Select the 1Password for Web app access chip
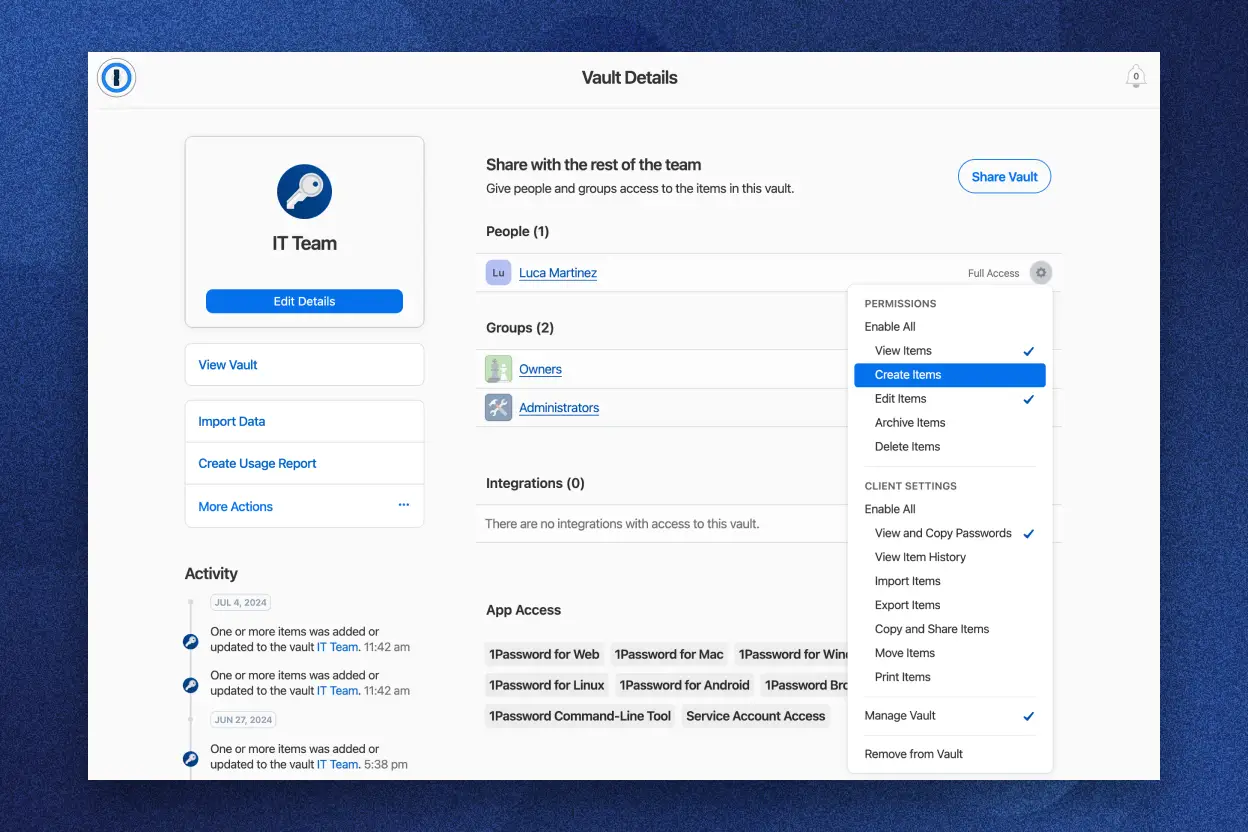Viewport: 1248px width, 832px height. (544, 654)
